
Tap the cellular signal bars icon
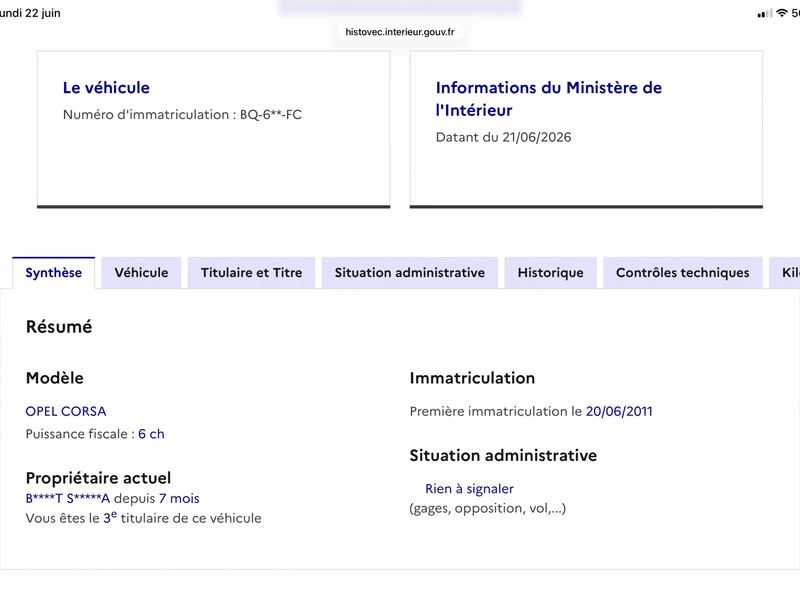765,14
